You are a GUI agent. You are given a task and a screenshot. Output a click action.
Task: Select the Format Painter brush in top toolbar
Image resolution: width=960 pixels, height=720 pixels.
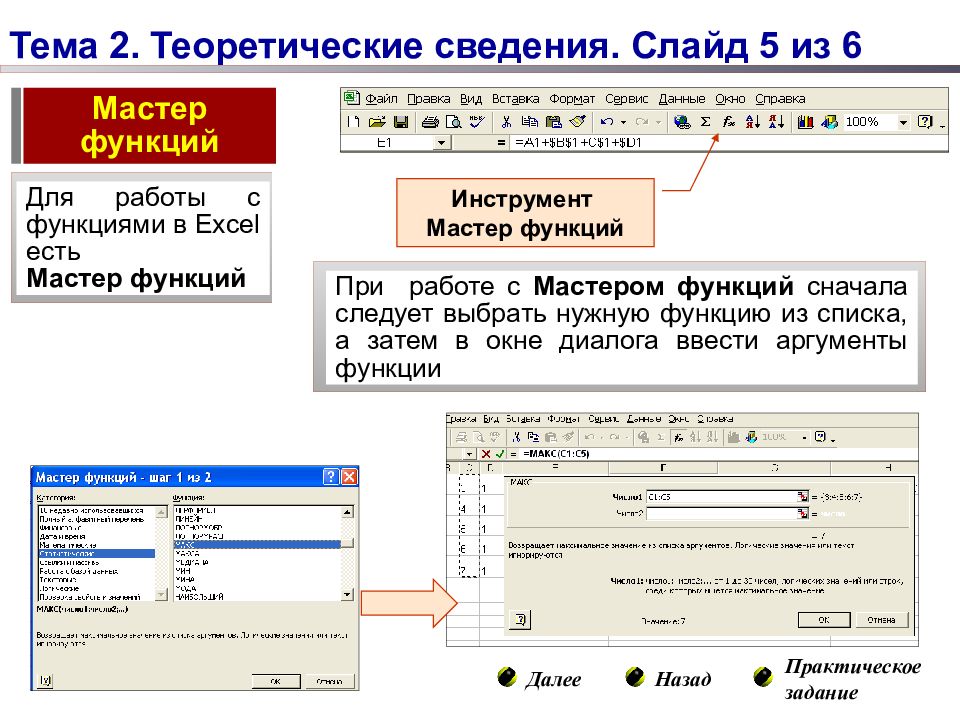coord(577,121)
